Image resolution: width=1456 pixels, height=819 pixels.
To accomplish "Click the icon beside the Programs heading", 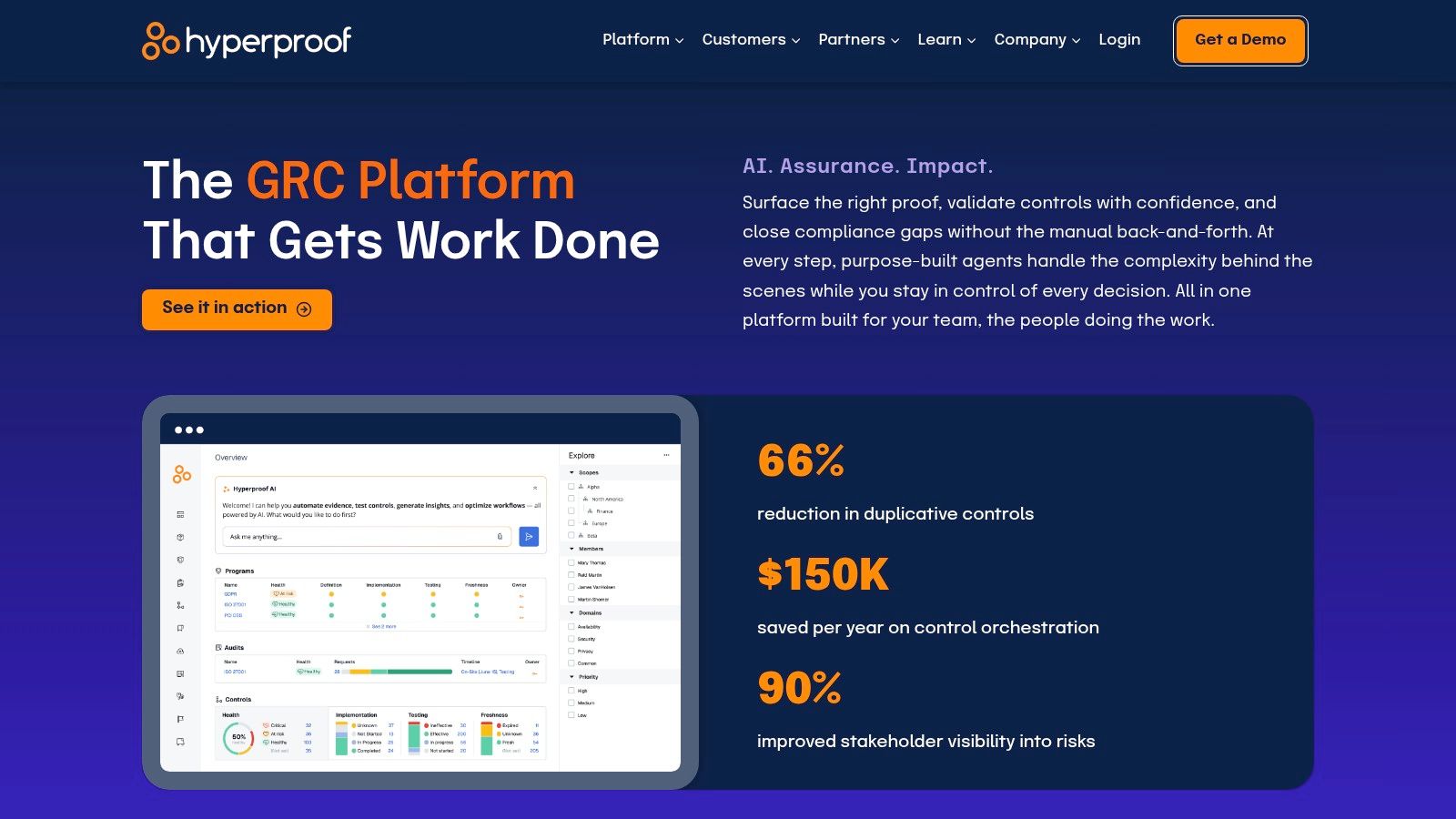I will [x=218, y=571].
